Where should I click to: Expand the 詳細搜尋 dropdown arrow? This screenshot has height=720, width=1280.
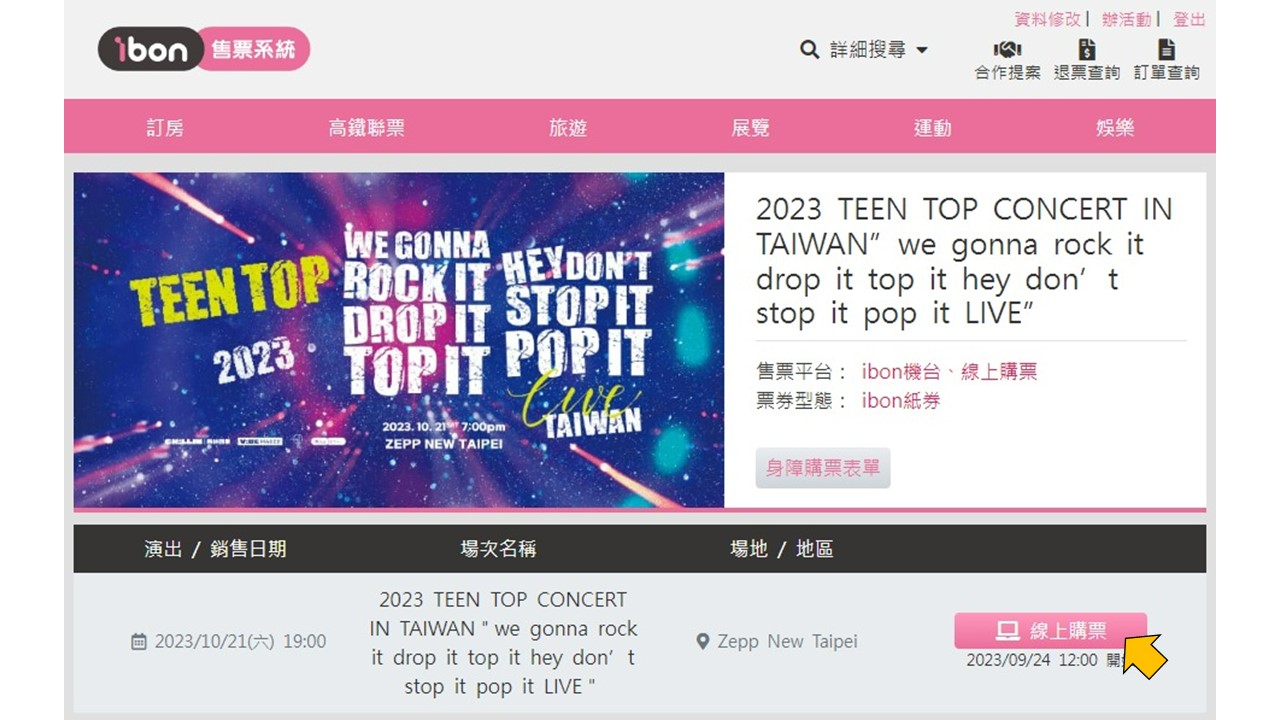(x=922, y=50)
